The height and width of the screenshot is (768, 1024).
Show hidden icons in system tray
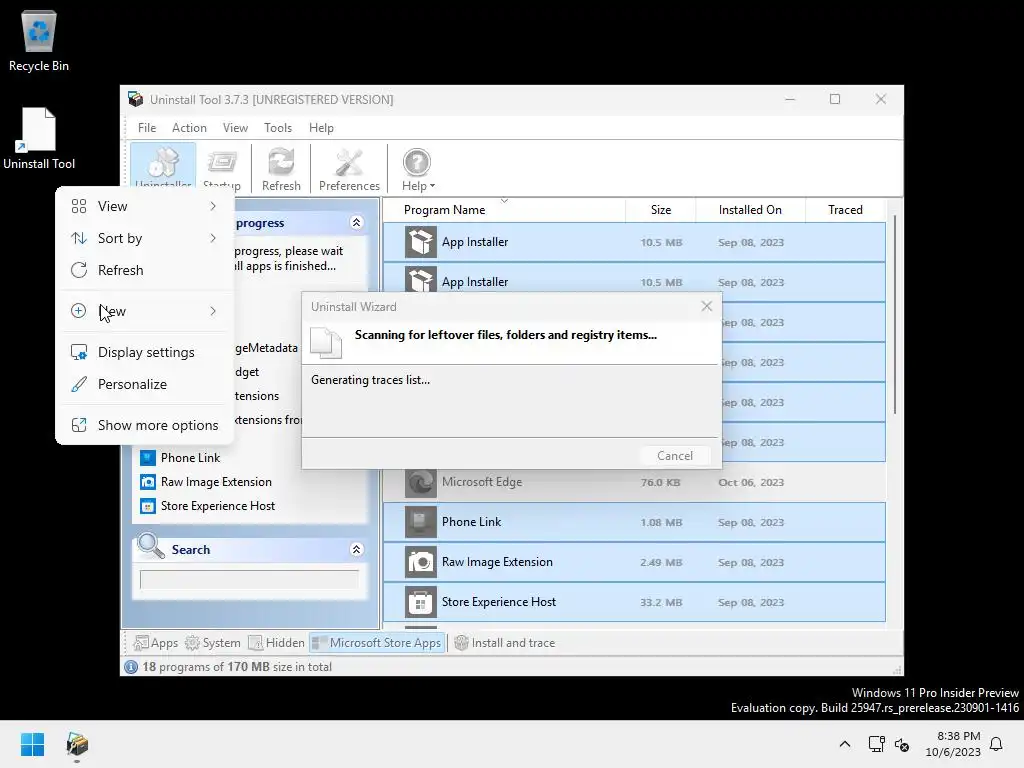tap(844, 744)
